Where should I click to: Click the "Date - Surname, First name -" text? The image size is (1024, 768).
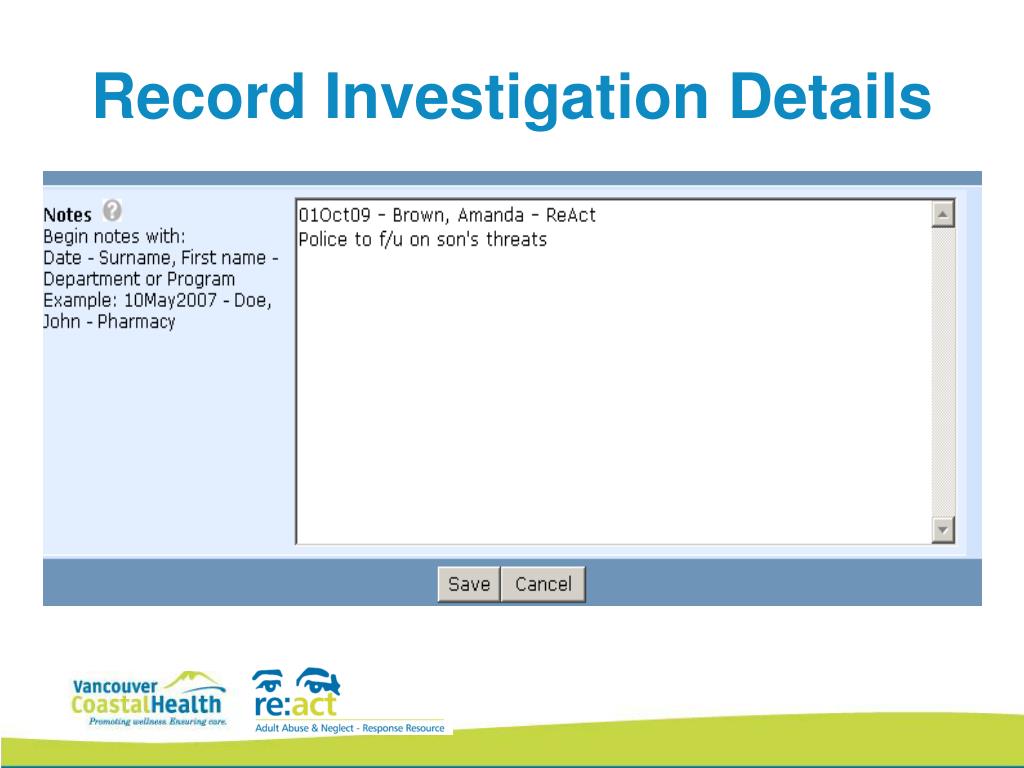pyautogui.click(x=161, y=257)
